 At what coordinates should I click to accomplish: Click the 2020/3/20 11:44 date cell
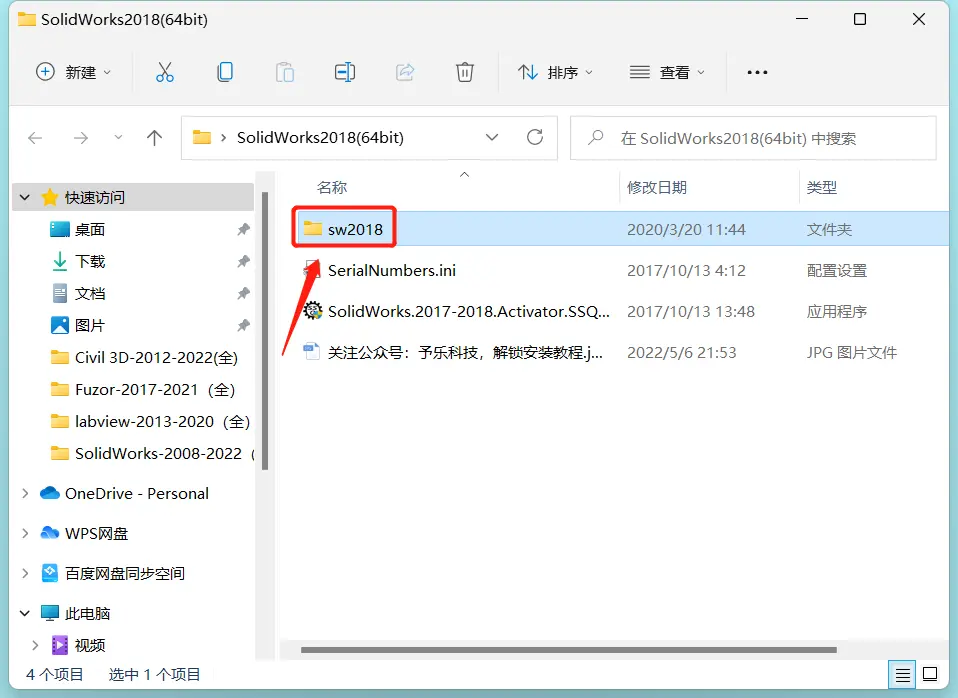pyautogui.click(x=686, y=229)
